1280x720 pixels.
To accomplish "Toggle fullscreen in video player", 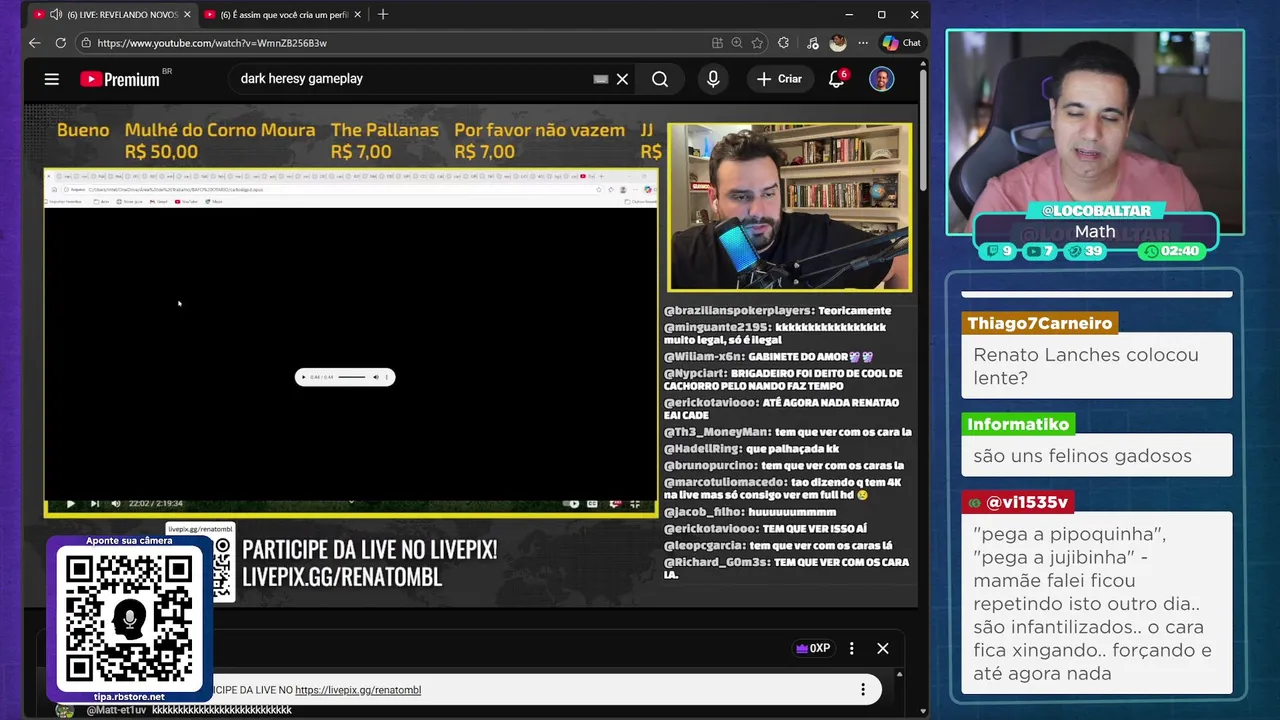I will (x=635, y=504).
